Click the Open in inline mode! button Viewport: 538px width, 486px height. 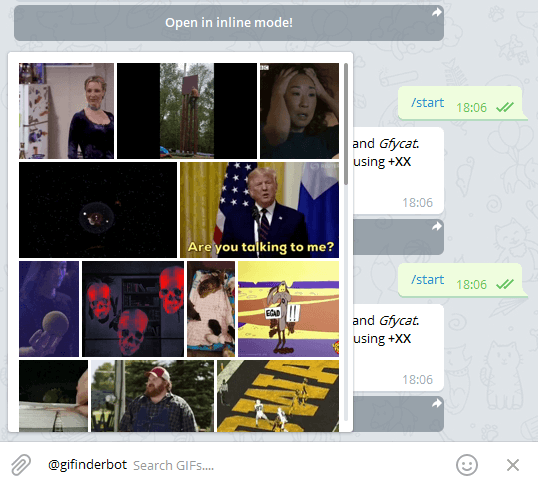229,23
